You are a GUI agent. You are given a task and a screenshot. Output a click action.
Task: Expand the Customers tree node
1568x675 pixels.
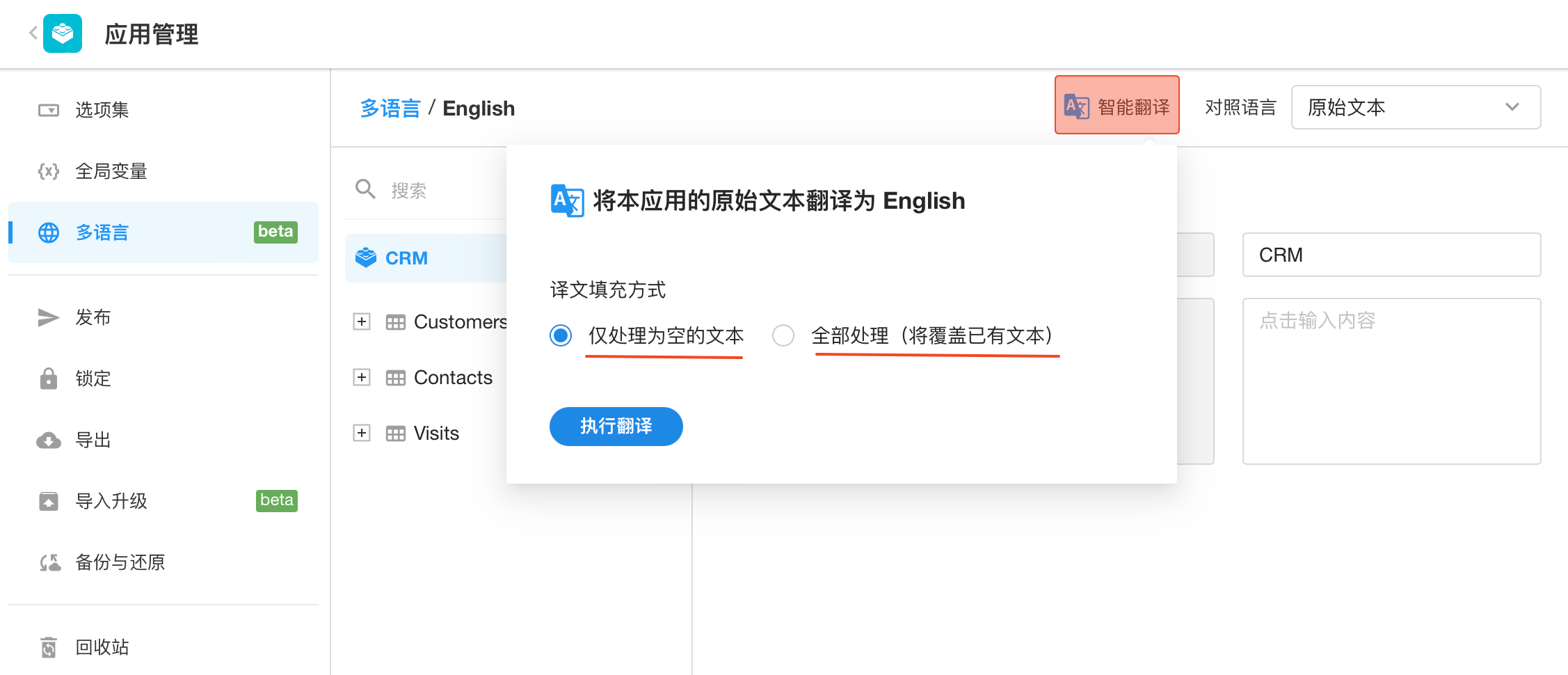(x=362, y=321)
